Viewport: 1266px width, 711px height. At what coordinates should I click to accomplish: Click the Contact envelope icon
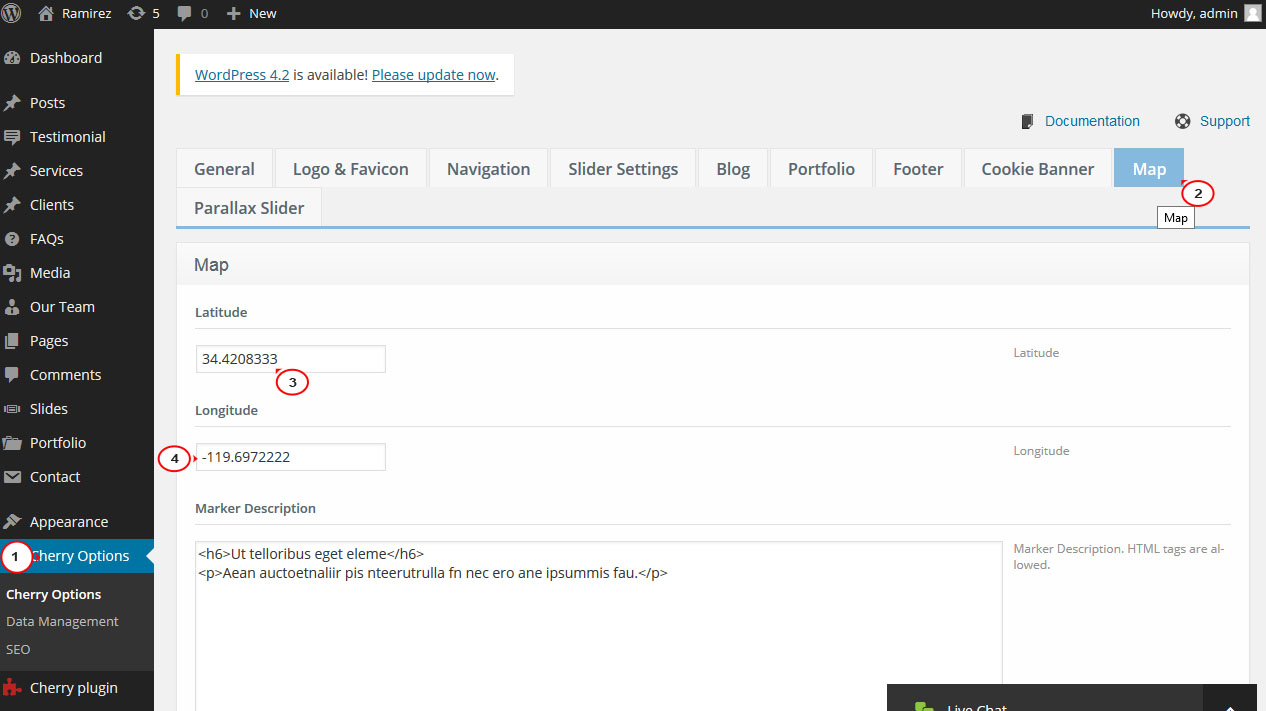click(12, 477)
